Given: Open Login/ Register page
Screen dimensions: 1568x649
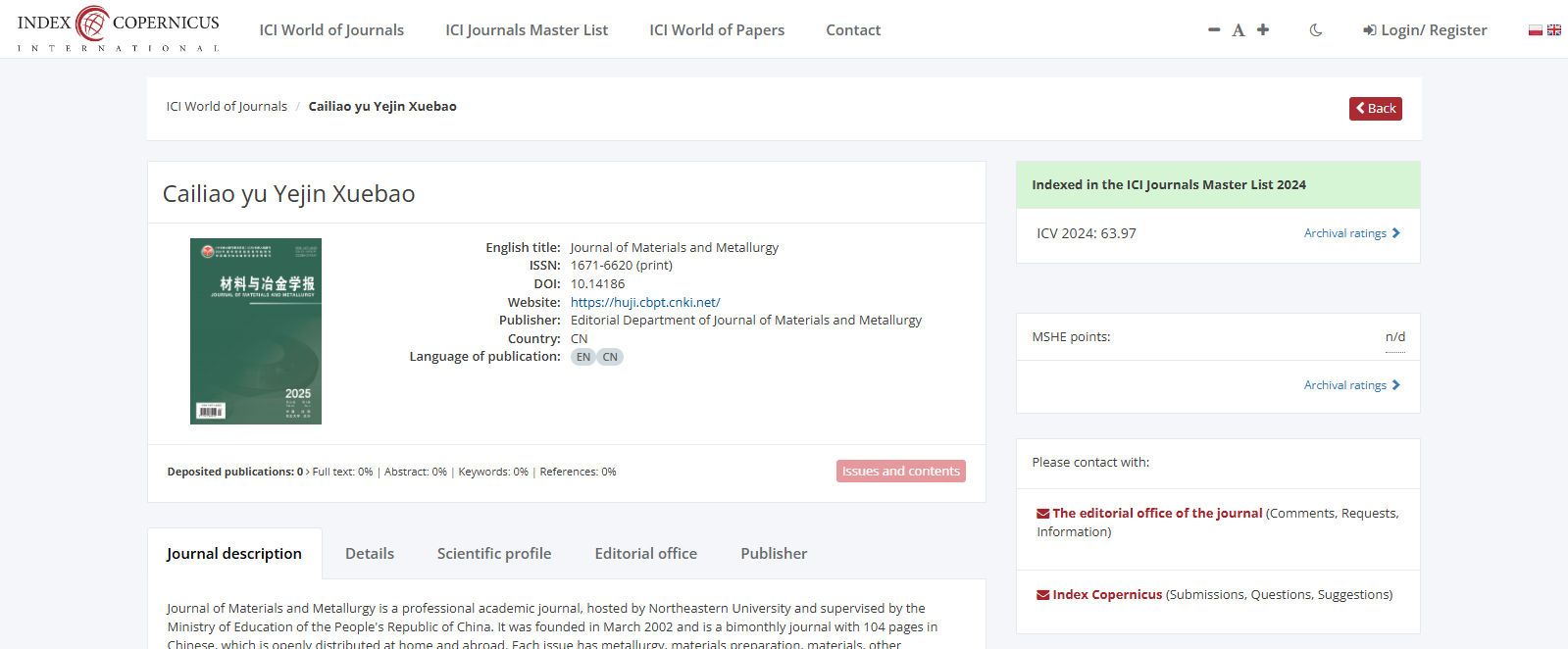Looking at the screenshot, I should point(1425,30).
